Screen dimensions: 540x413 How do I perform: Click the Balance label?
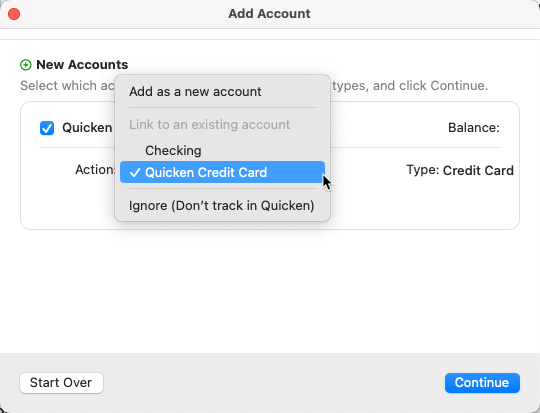coord(474,128)
